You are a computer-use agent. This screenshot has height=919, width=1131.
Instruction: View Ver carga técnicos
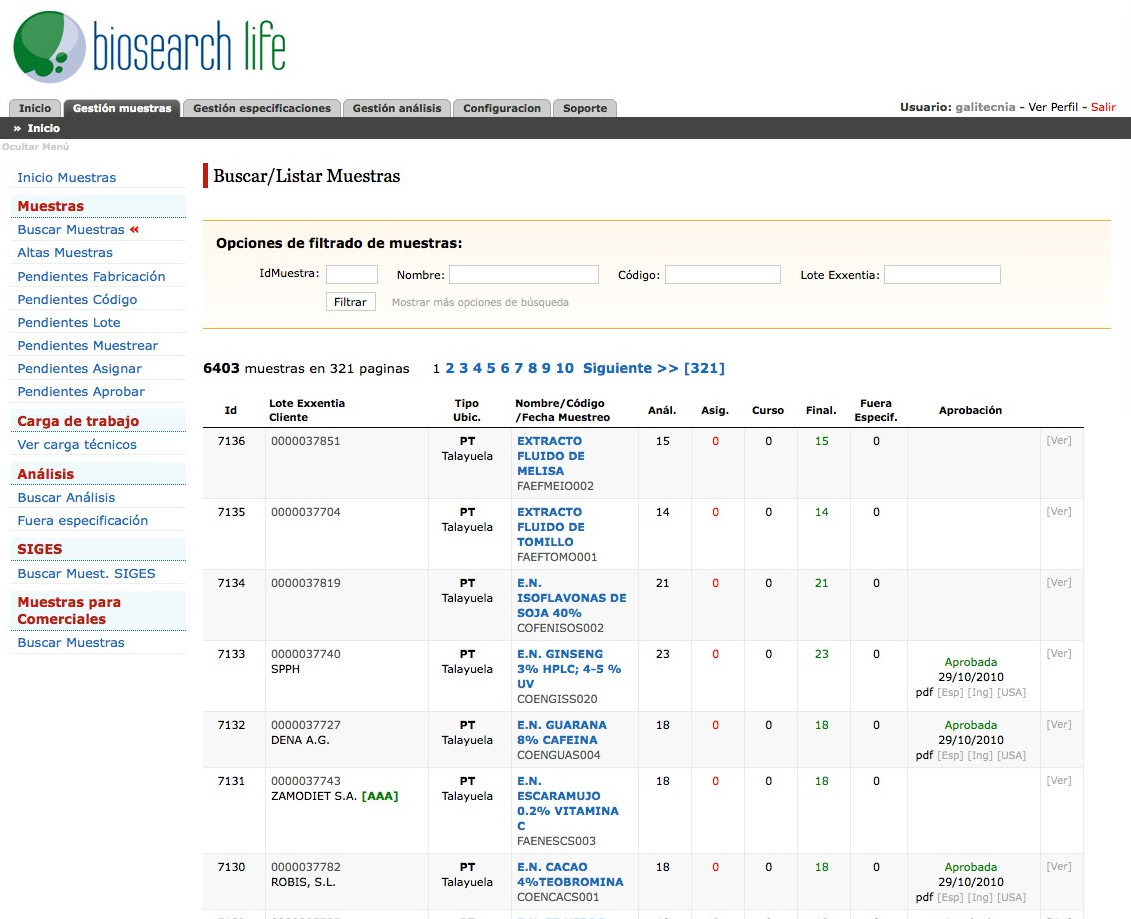76,444
